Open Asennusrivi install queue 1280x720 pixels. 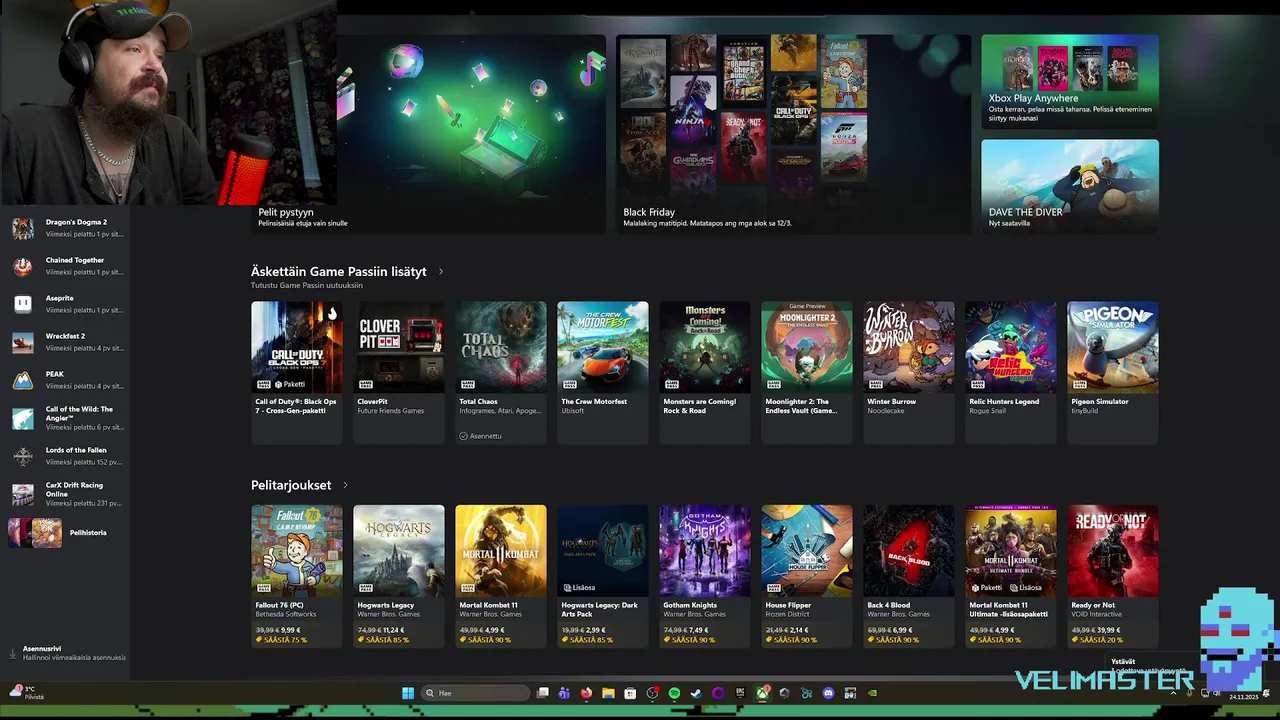(x=66, y=653)
